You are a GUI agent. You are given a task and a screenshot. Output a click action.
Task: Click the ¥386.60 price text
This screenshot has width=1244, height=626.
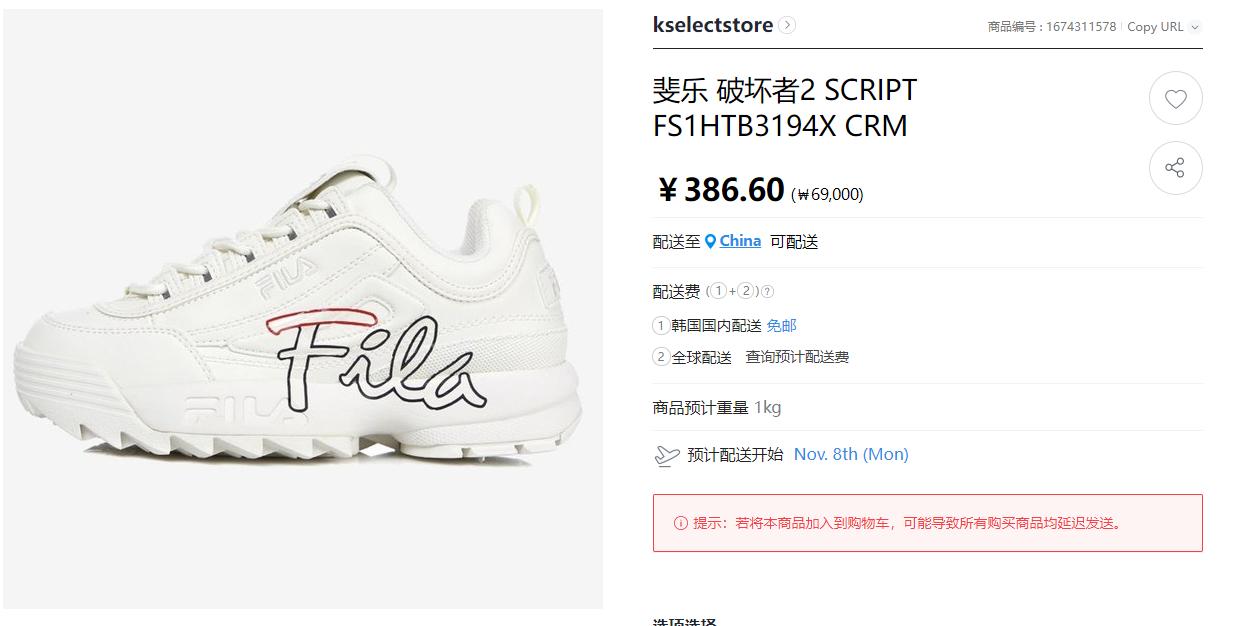click(x=721, y=189)
